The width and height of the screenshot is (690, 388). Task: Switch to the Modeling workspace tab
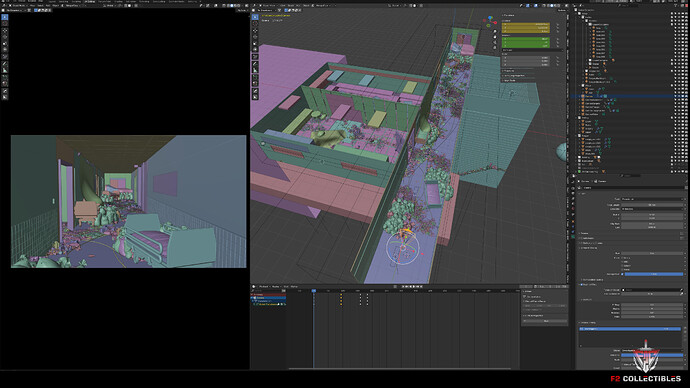pos(64,2)
